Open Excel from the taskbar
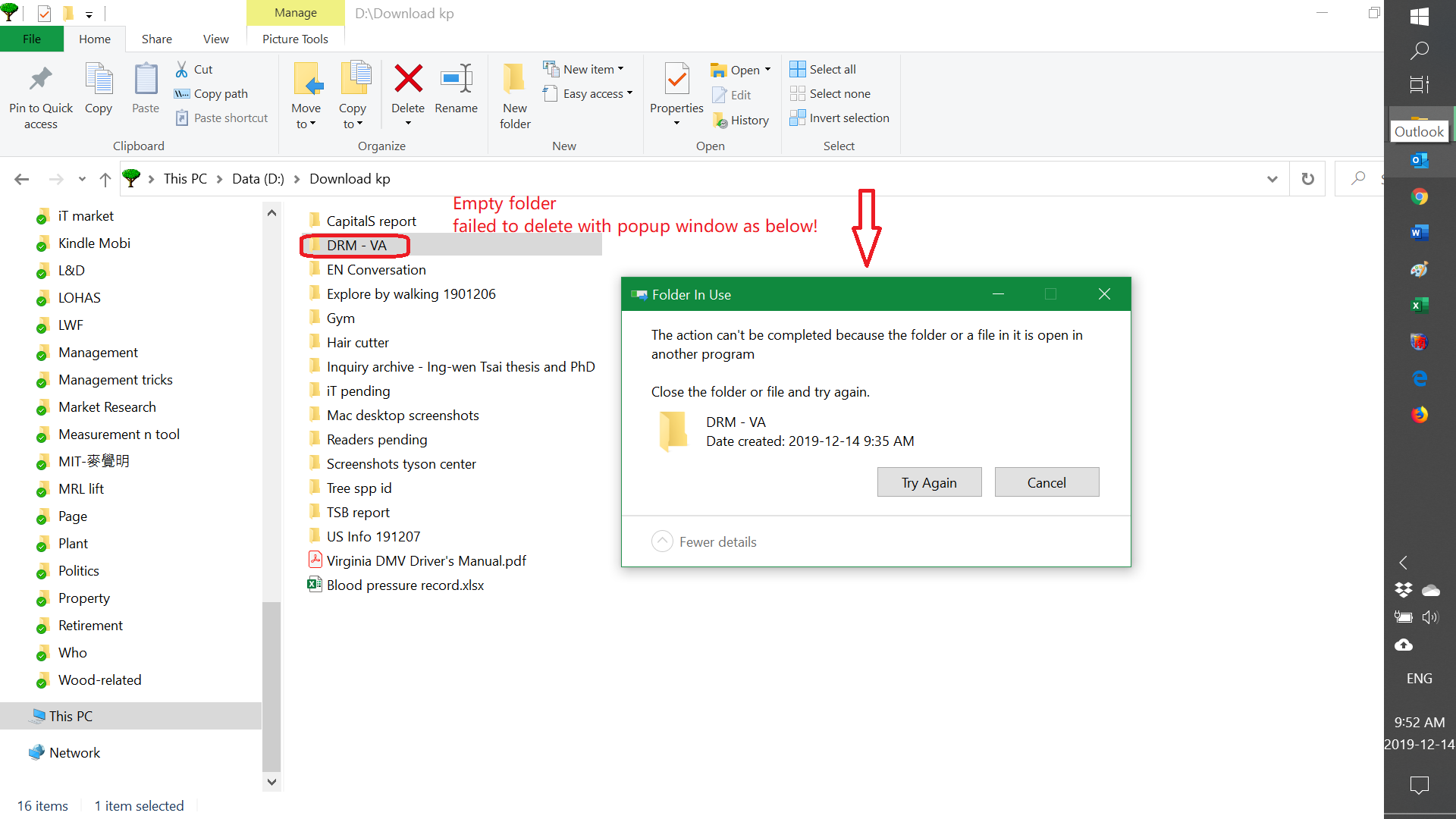The height and width of the screenshot is (819, 1456). click(x=1420, y=305)
